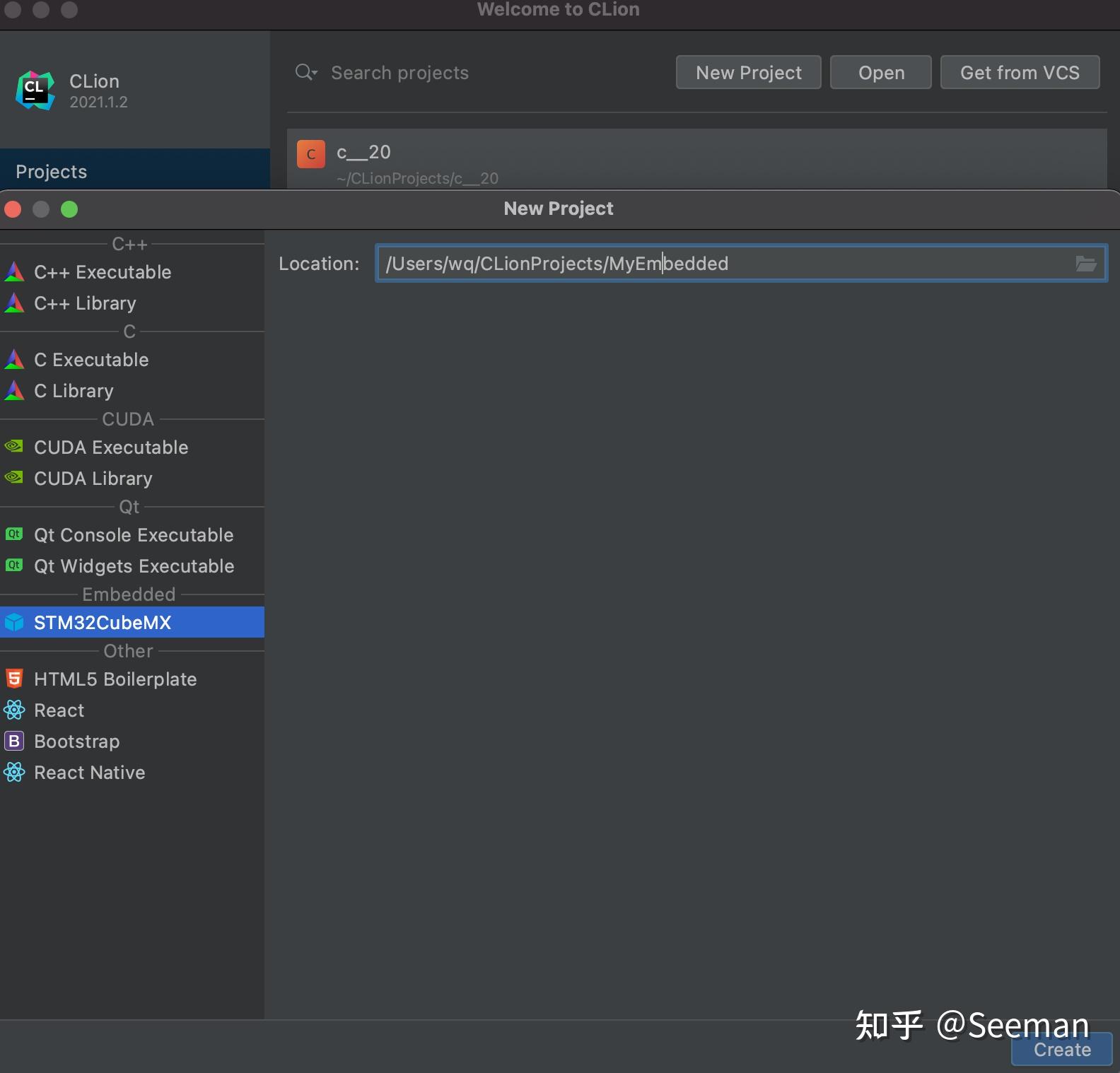Choose C Library project type
The image size is (1120, 1073).
[132, 391]
